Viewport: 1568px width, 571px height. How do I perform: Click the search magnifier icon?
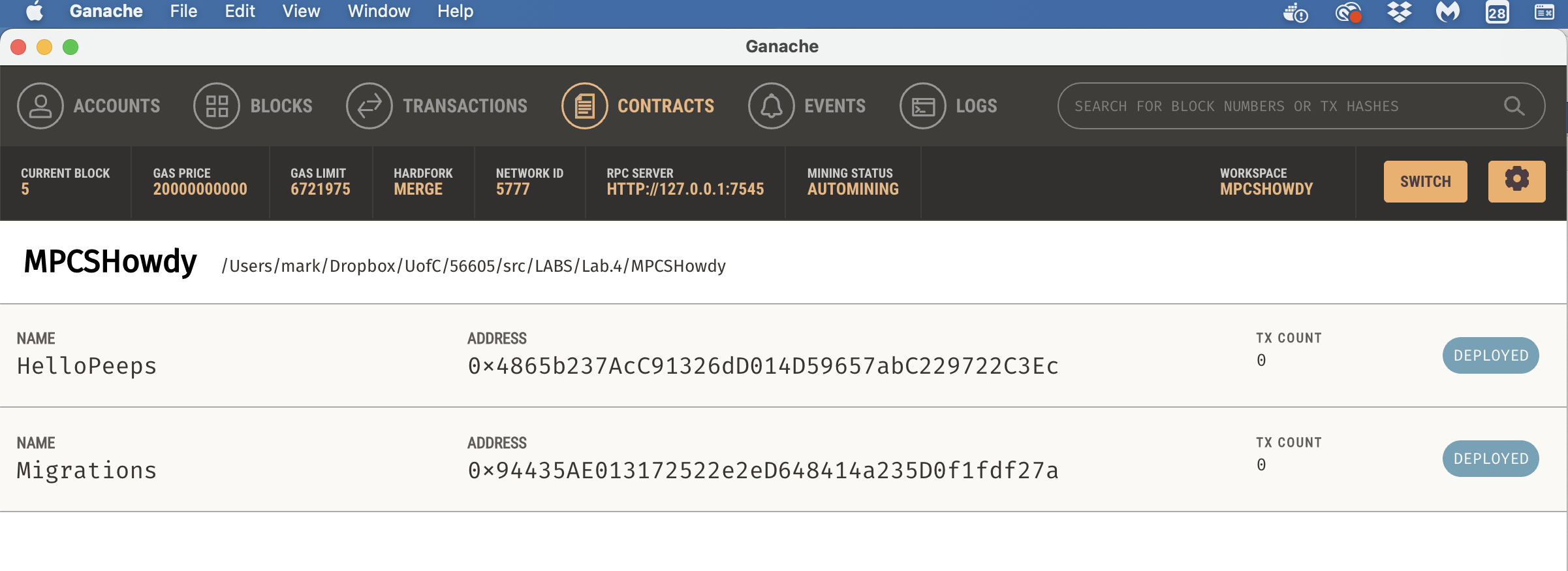point(1514,106)
